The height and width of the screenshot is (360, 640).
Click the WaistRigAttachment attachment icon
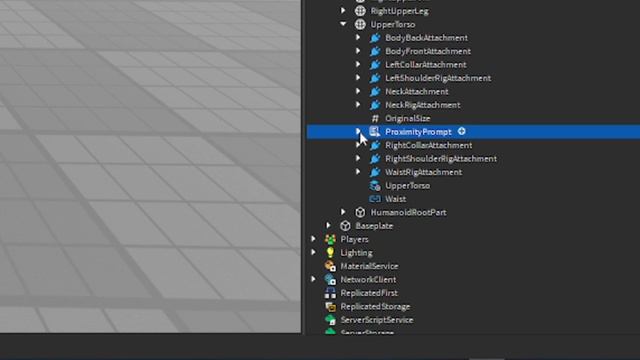point(375,173)
